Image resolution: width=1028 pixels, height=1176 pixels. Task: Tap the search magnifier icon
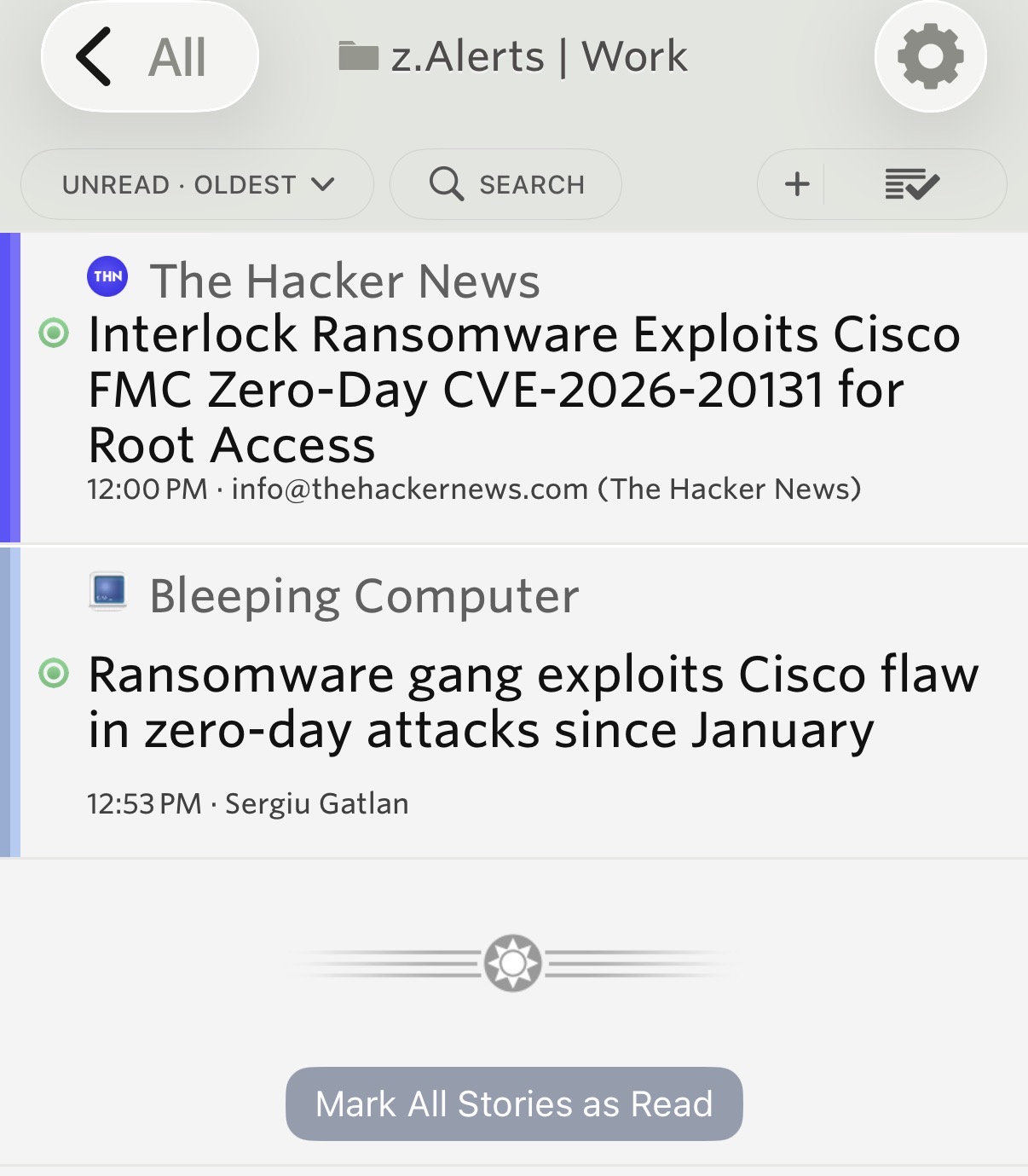point(446,183)
